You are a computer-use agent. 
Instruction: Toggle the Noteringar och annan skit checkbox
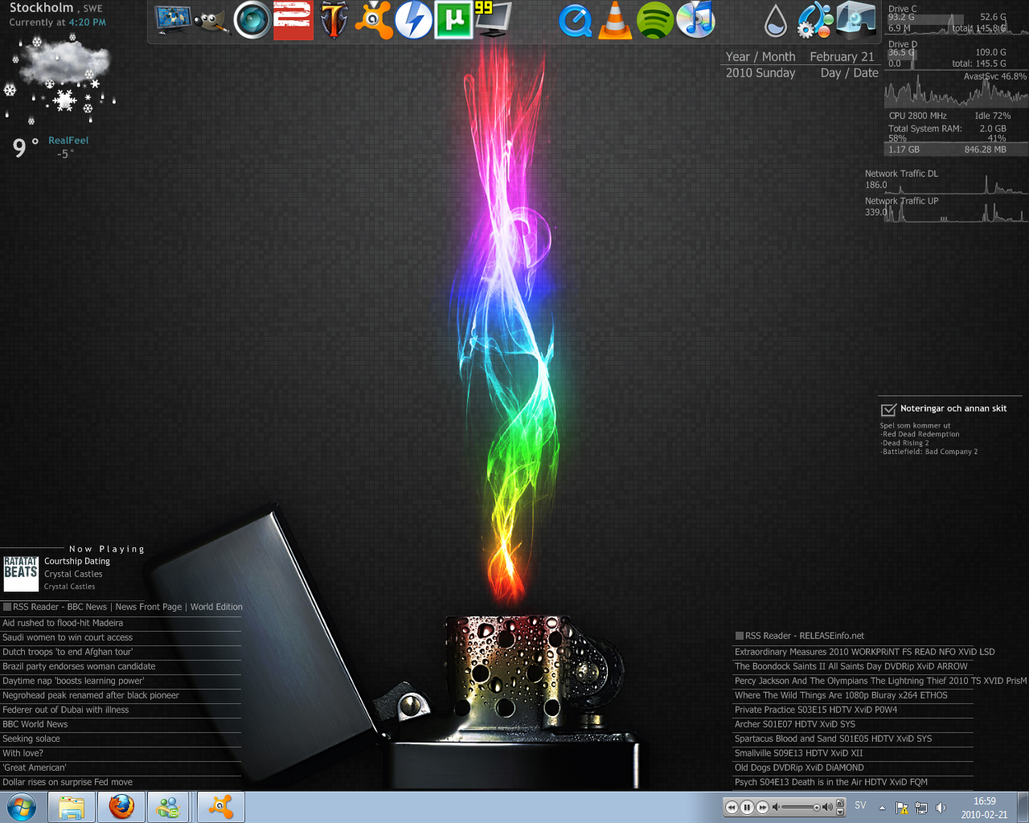point(888,409)
